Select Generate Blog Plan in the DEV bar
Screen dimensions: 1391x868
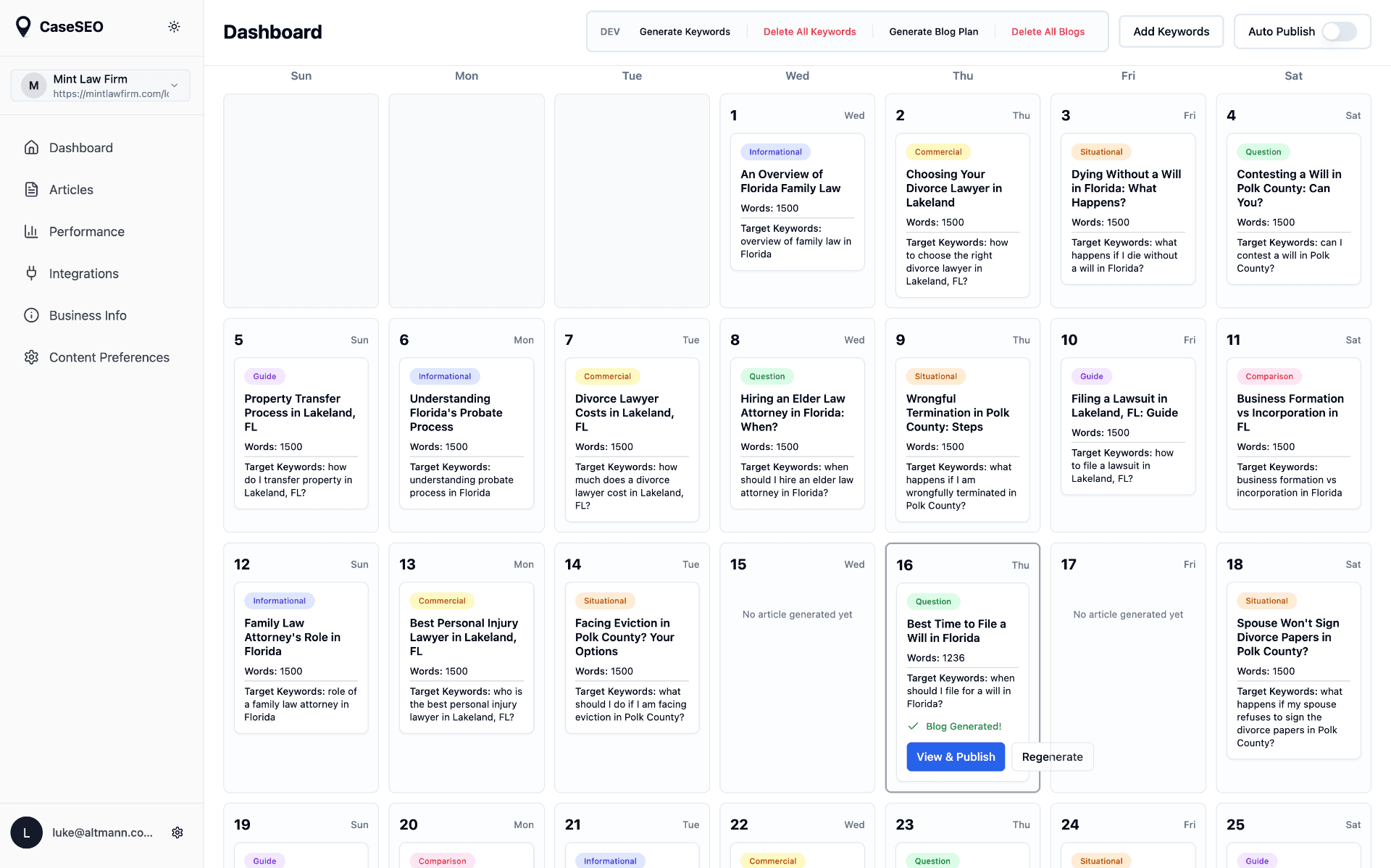click(934, 31)
